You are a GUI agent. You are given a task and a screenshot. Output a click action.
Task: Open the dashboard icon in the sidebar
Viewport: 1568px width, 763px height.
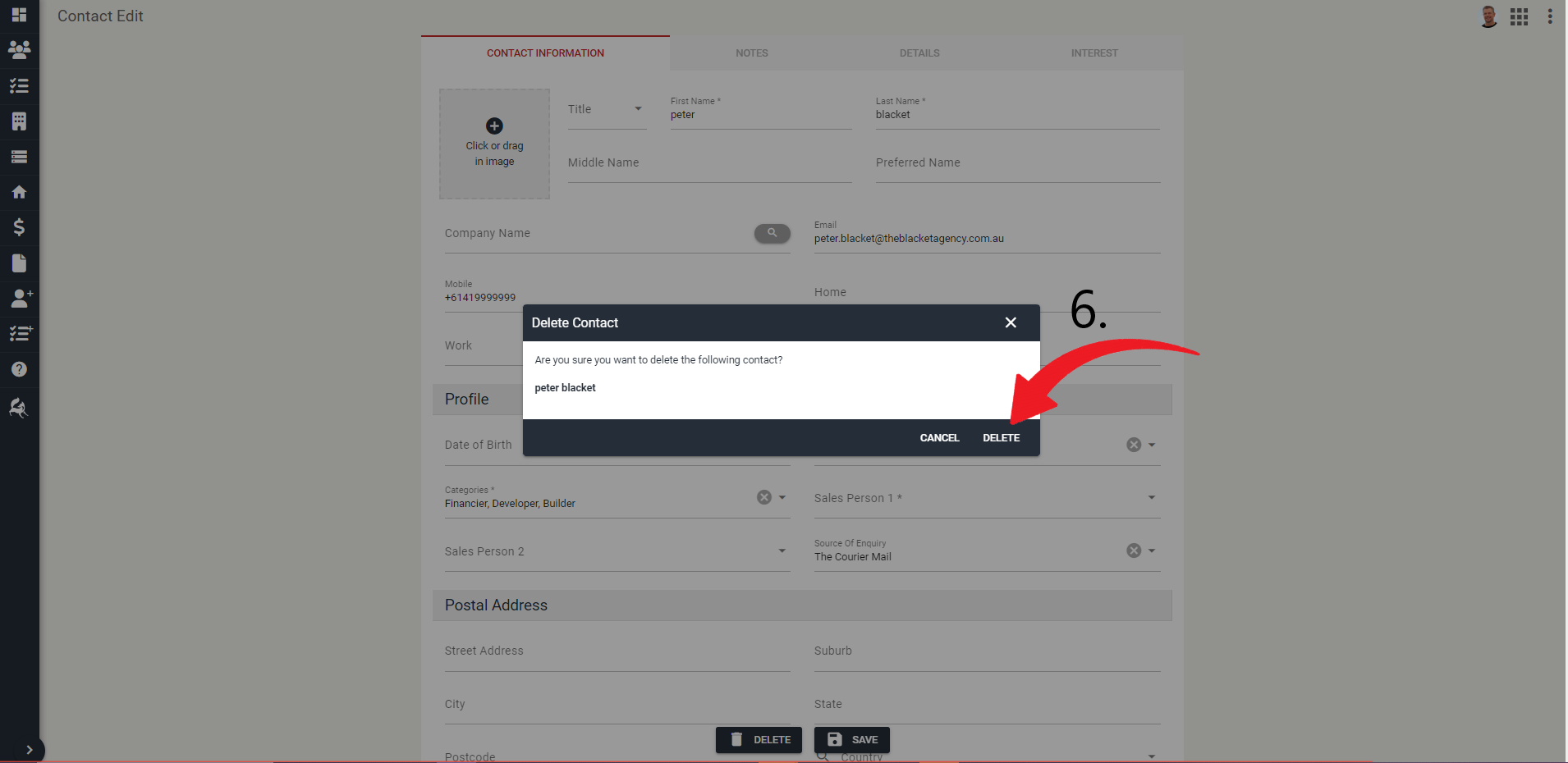tap(18, 15)
